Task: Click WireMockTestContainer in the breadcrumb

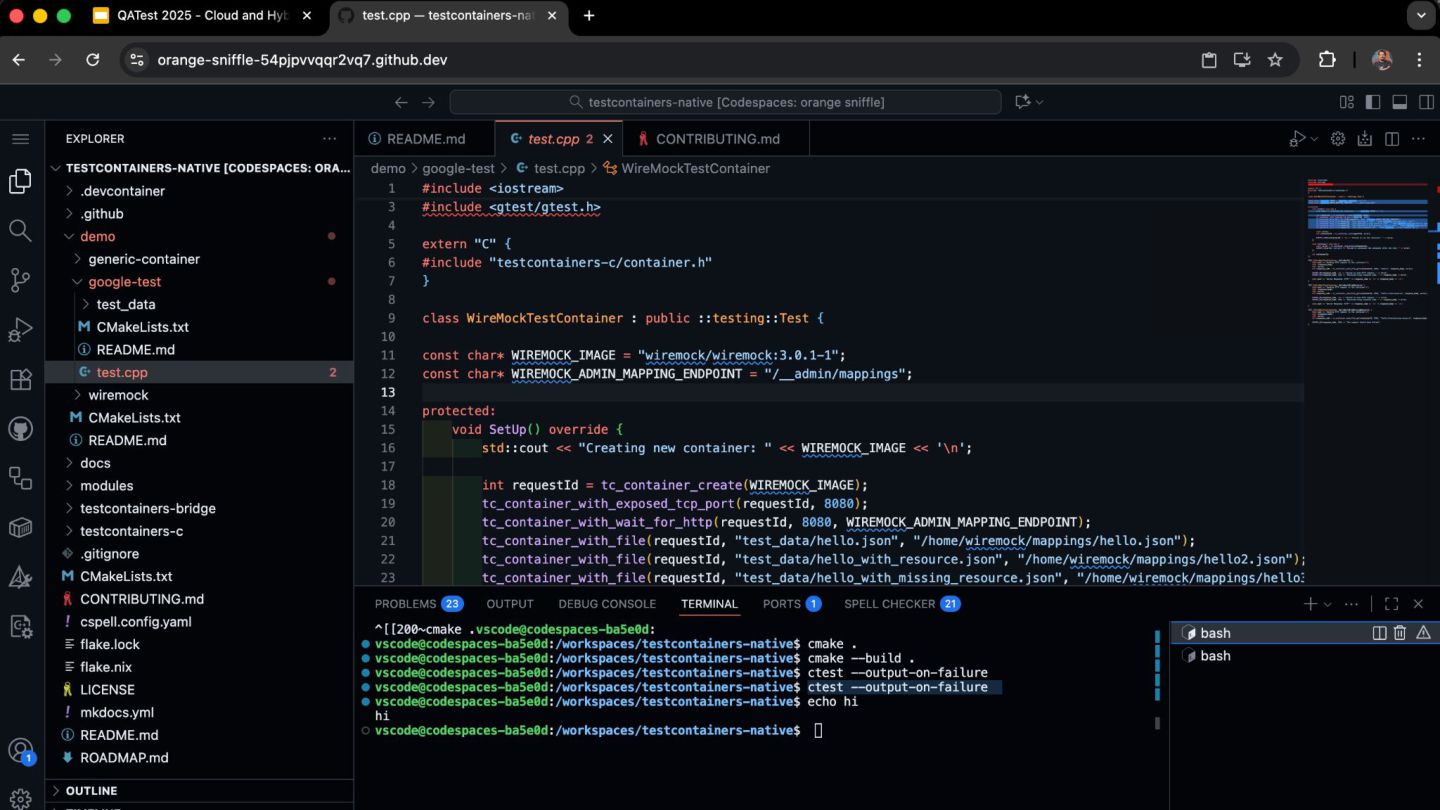Action: [695, 169]
